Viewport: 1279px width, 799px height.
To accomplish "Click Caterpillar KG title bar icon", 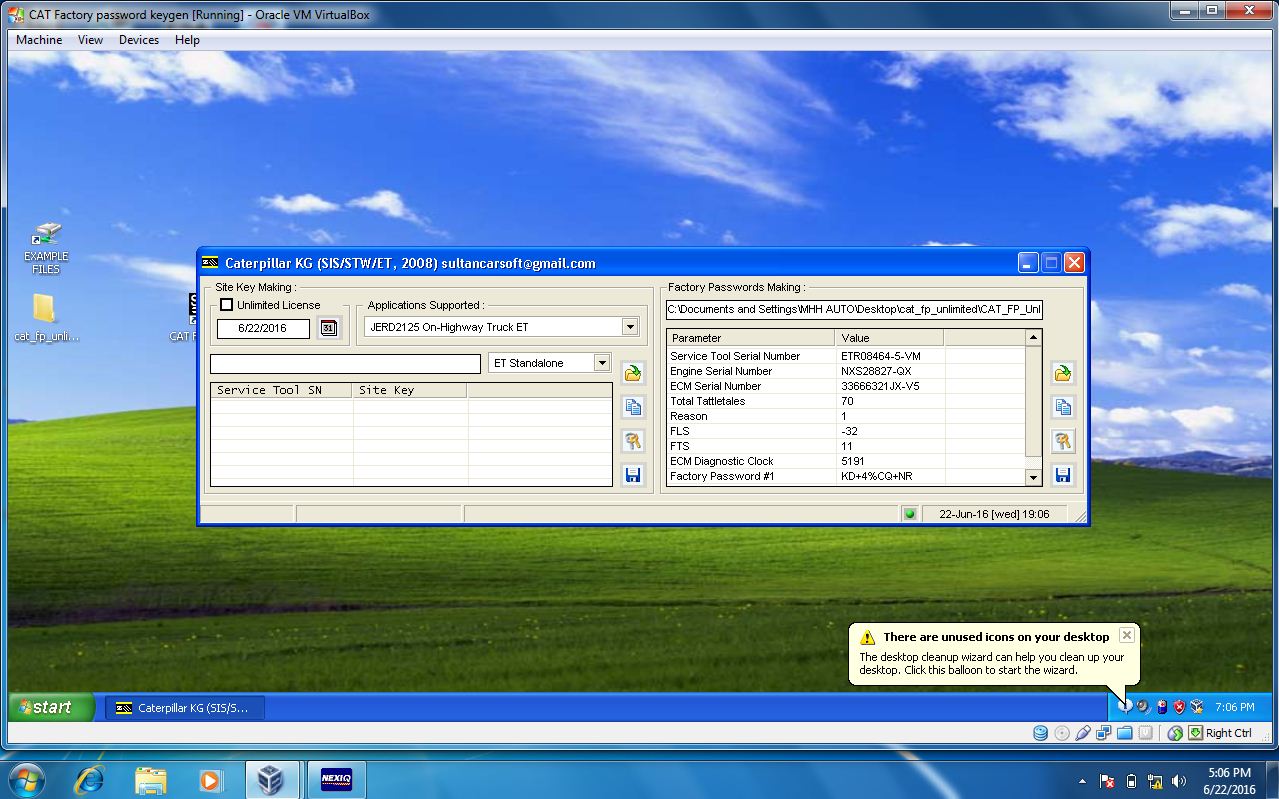I will (x=210, y=264).
